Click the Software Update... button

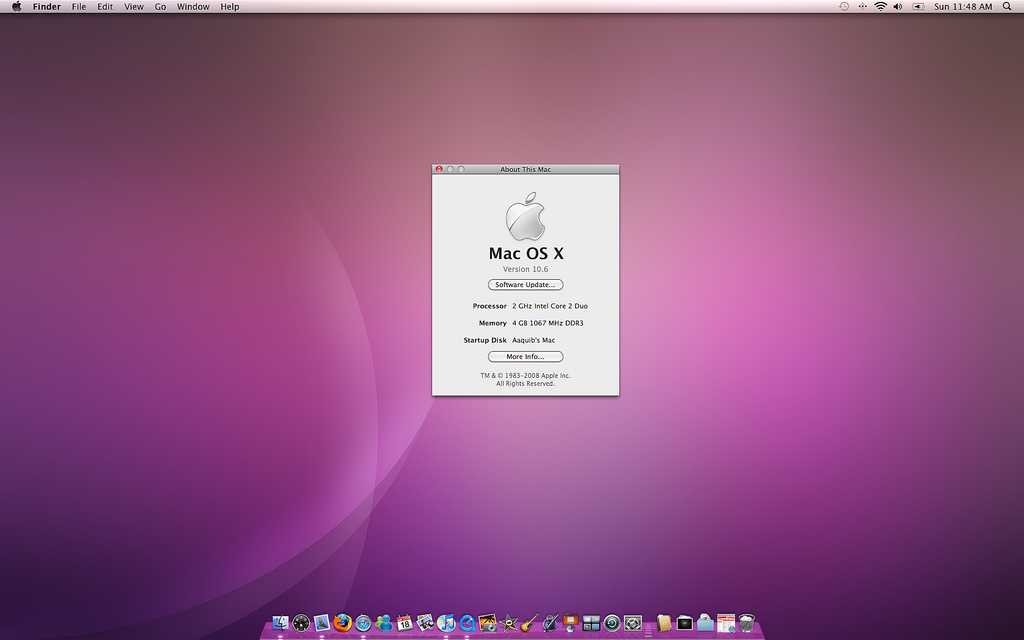click(x=526, y=285)
